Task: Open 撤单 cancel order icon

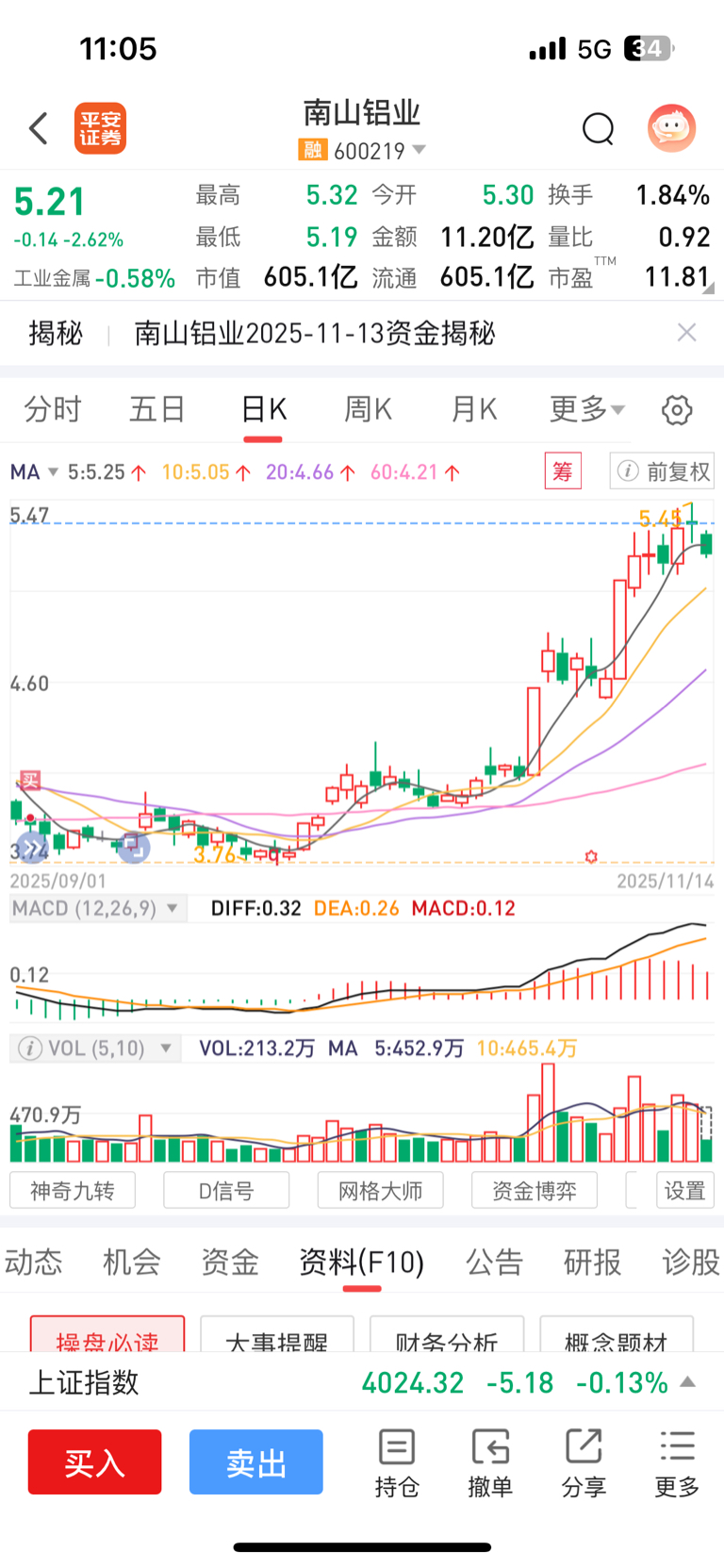Action: pyautogui.click(x=490, y=1463)
